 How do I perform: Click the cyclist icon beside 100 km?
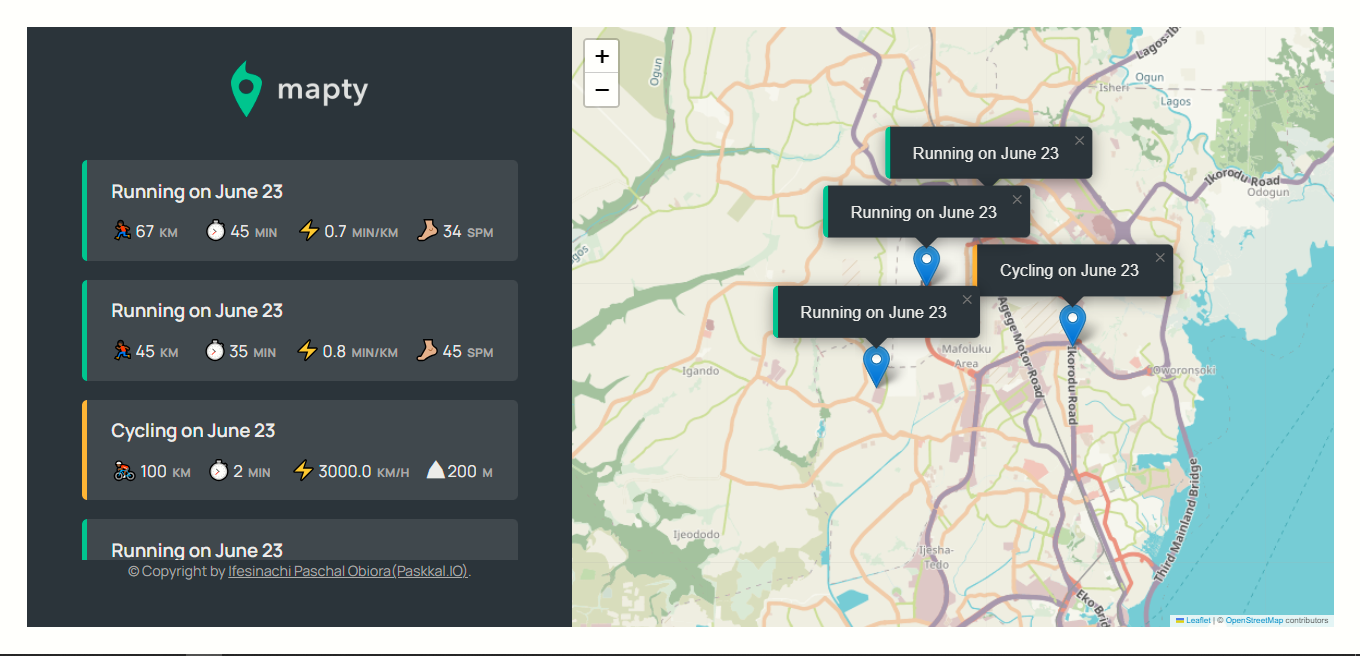pyautogui.click(x=124, y=471)
